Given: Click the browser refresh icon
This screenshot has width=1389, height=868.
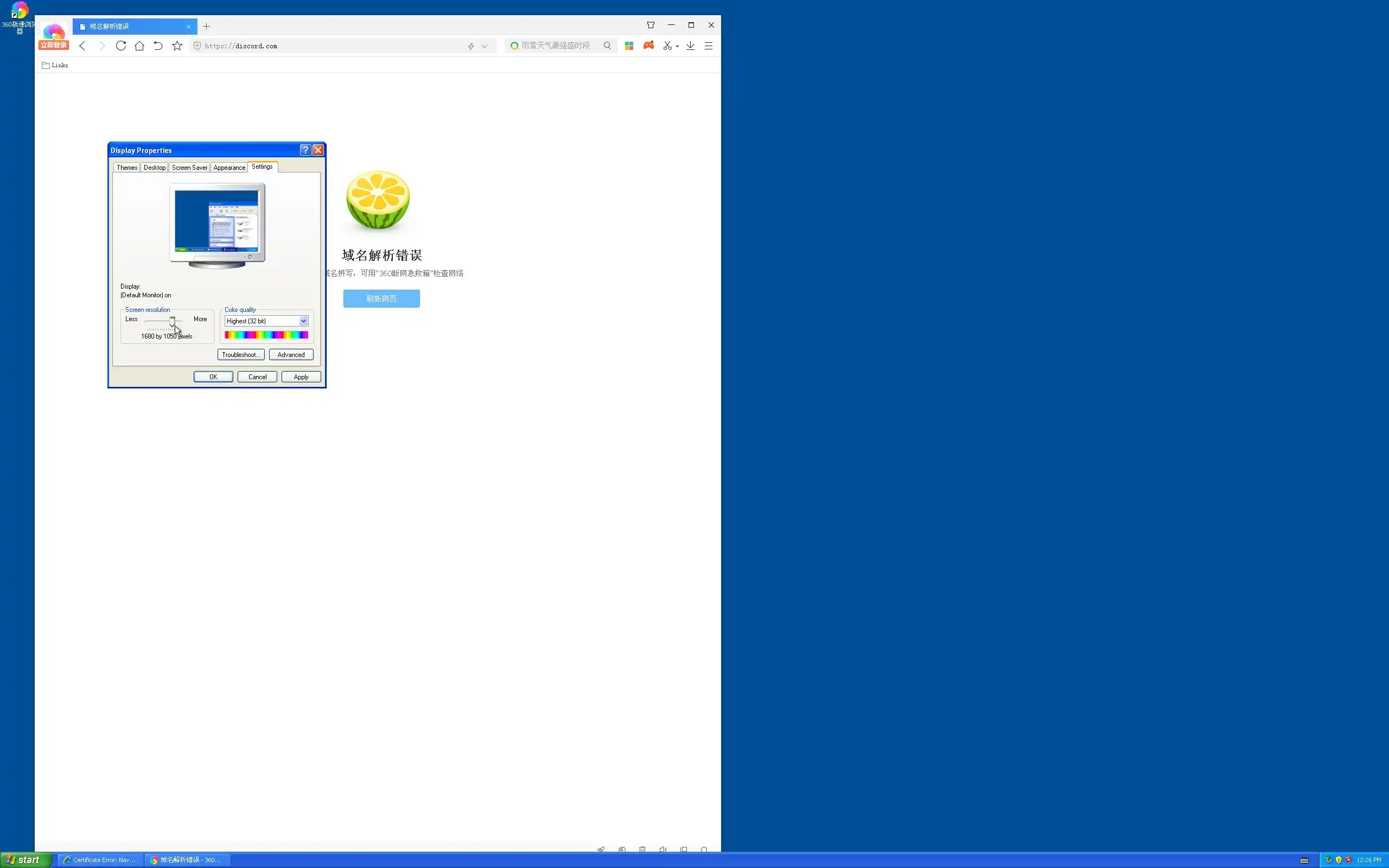Looking at the screenshot, I should point(120,46).
